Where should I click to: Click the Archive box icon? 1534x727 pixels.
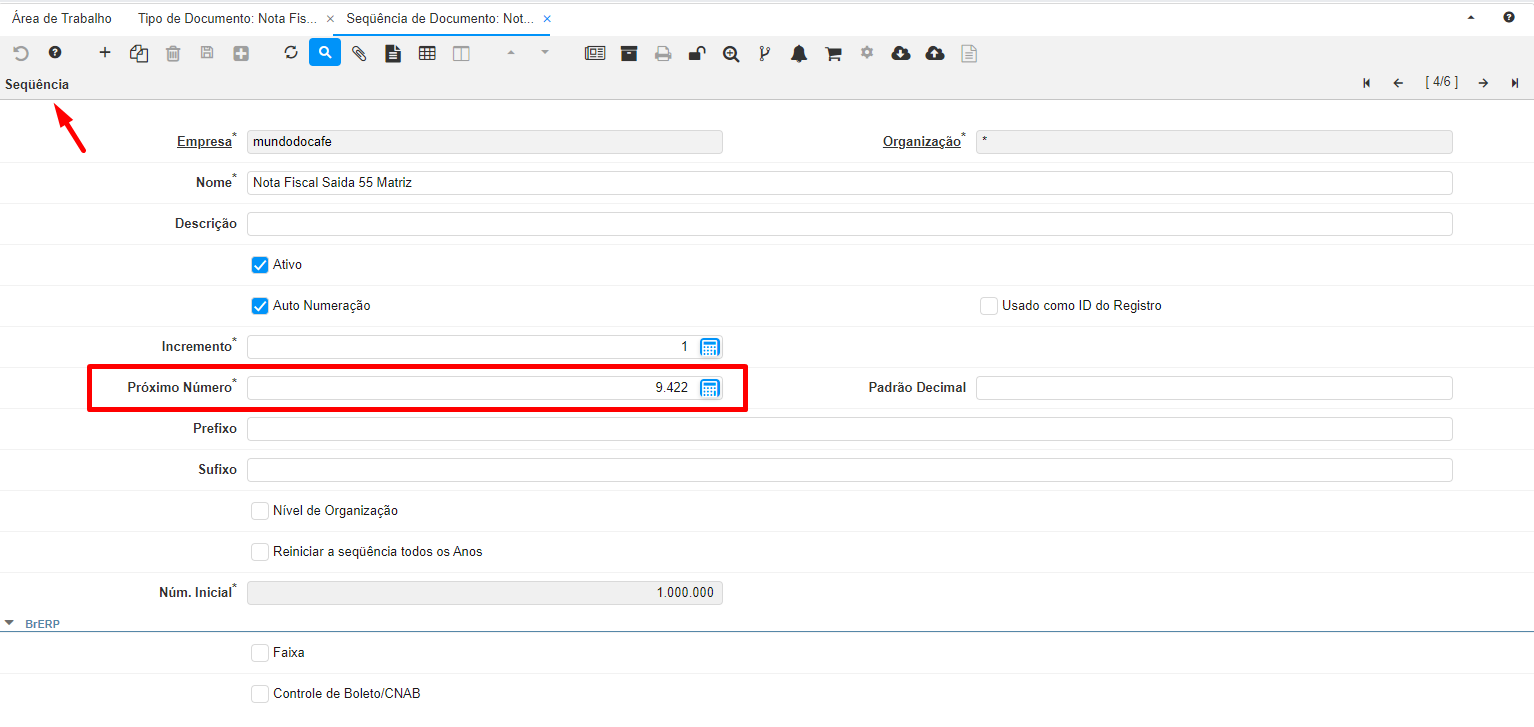click(x=629, y=53)
